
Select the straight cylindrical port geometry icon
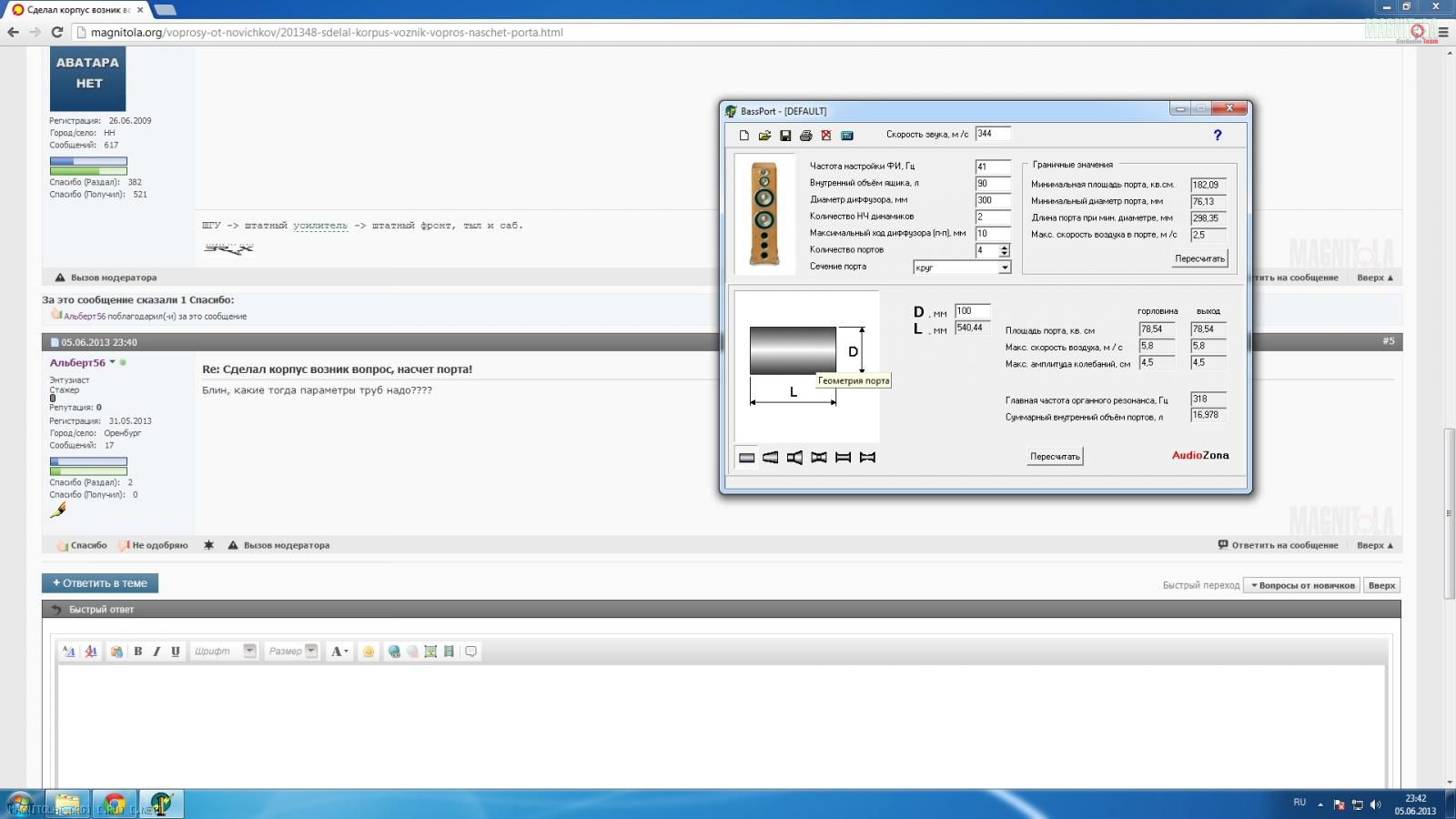[x=746, y=458]
